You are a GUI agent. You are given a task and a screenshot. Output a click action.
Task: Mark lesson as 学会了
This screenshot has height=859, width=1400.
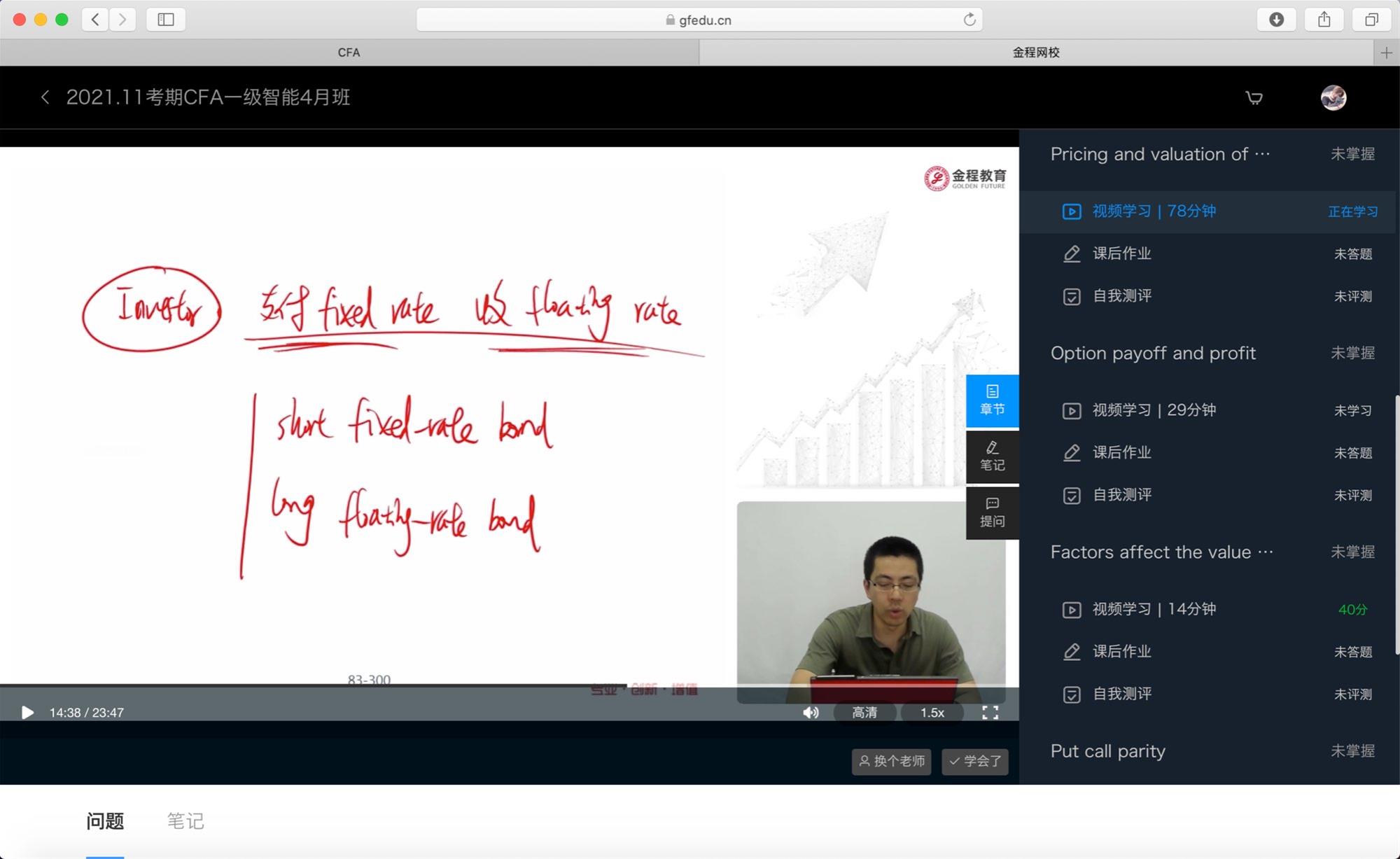(975, 761)
